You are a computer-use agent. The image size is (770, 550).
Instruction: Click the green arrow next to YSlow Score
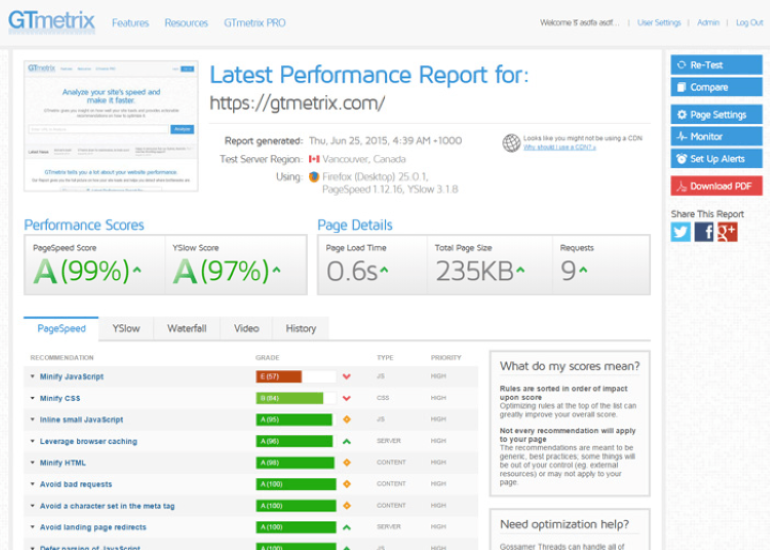pos(277,270)
